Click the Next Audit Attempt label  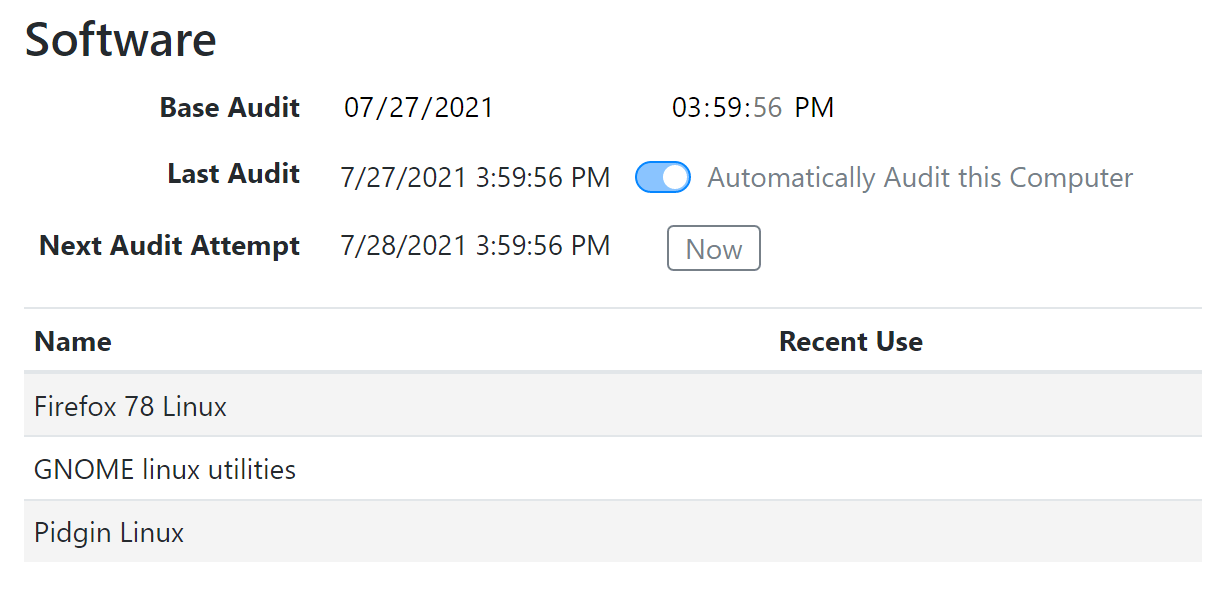[x=168, y=245]
